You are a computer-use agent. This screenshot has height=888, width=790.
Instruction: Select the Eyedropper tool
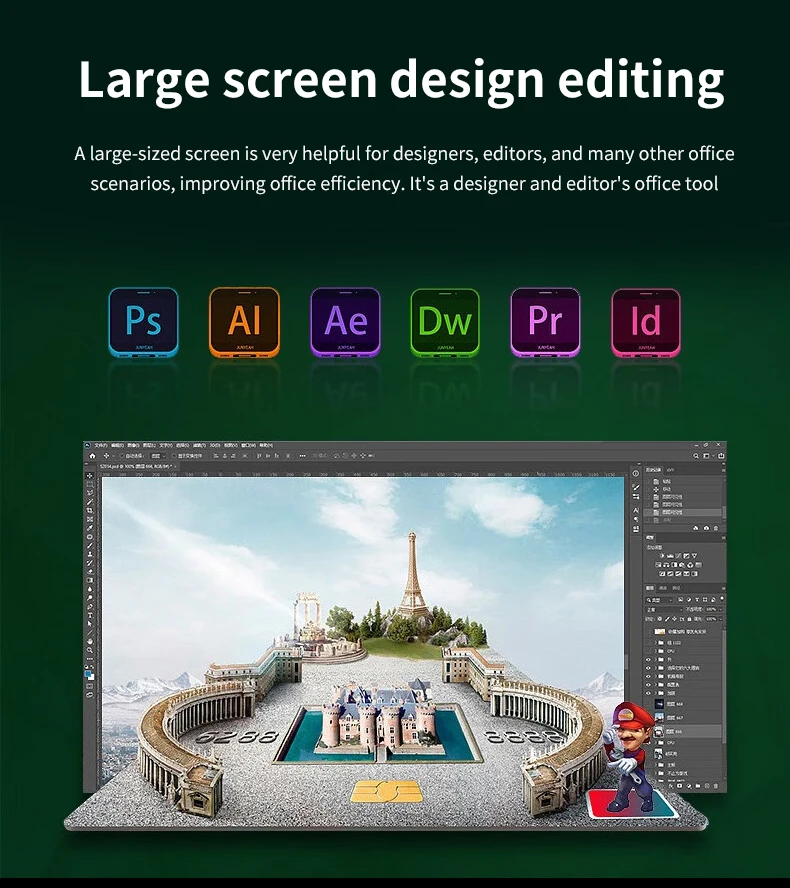[89, 528]
